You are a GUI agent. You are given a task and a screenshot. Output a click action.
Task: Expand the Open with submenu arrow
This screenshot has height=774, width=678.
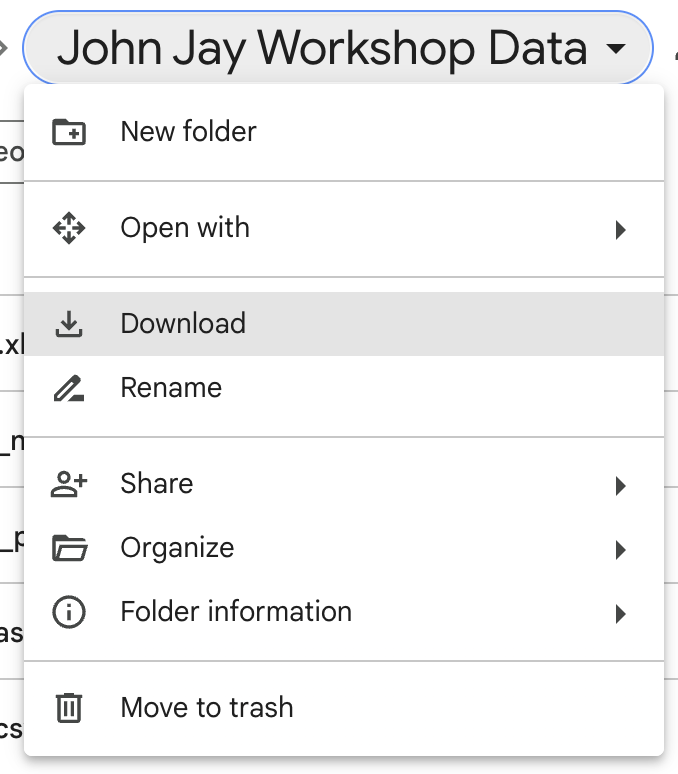pyautogui.click(x=621, y=230)
